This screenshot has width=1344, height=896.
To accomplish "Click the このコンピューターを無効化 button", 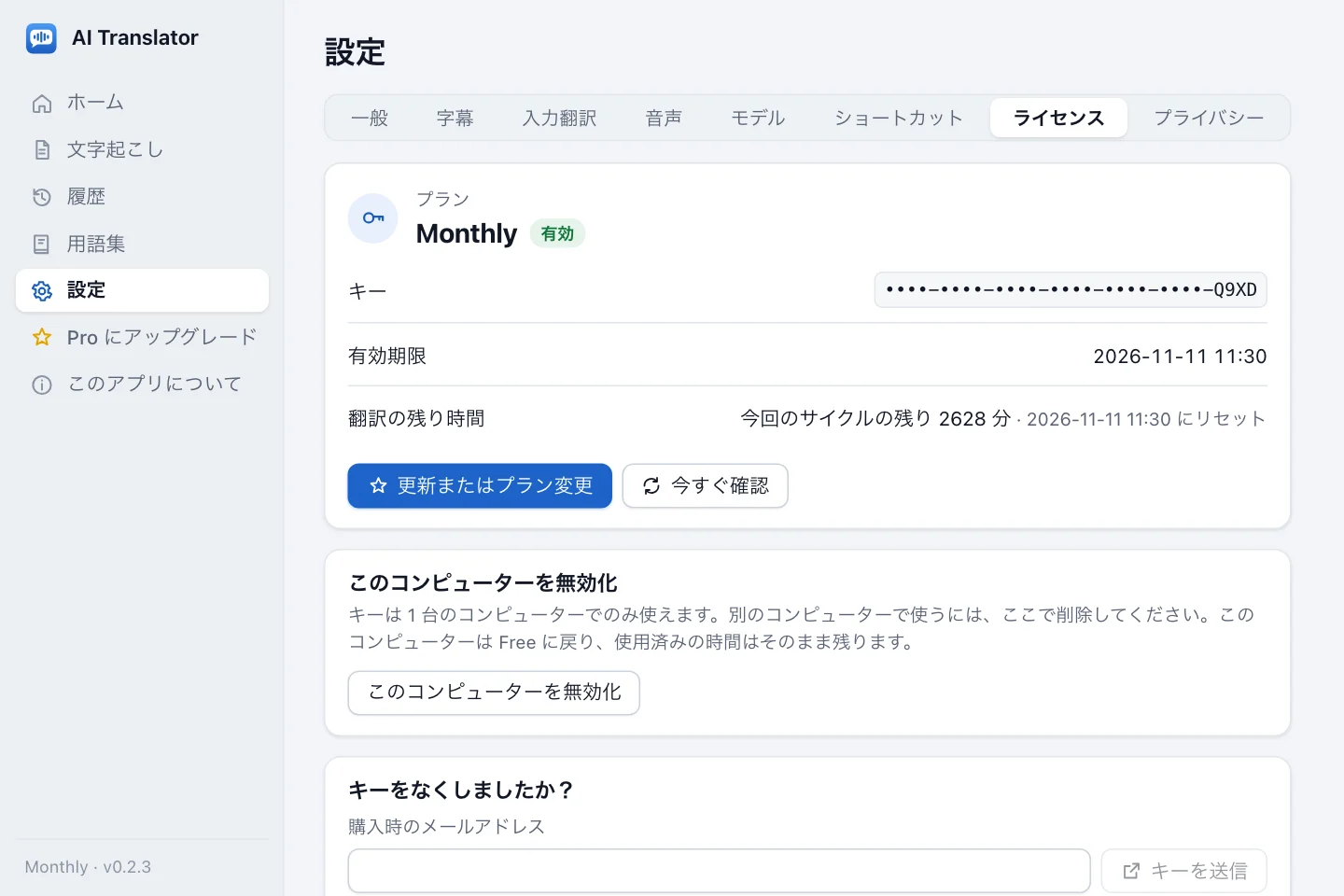I will pyautogui.click(x=494, y=693).
